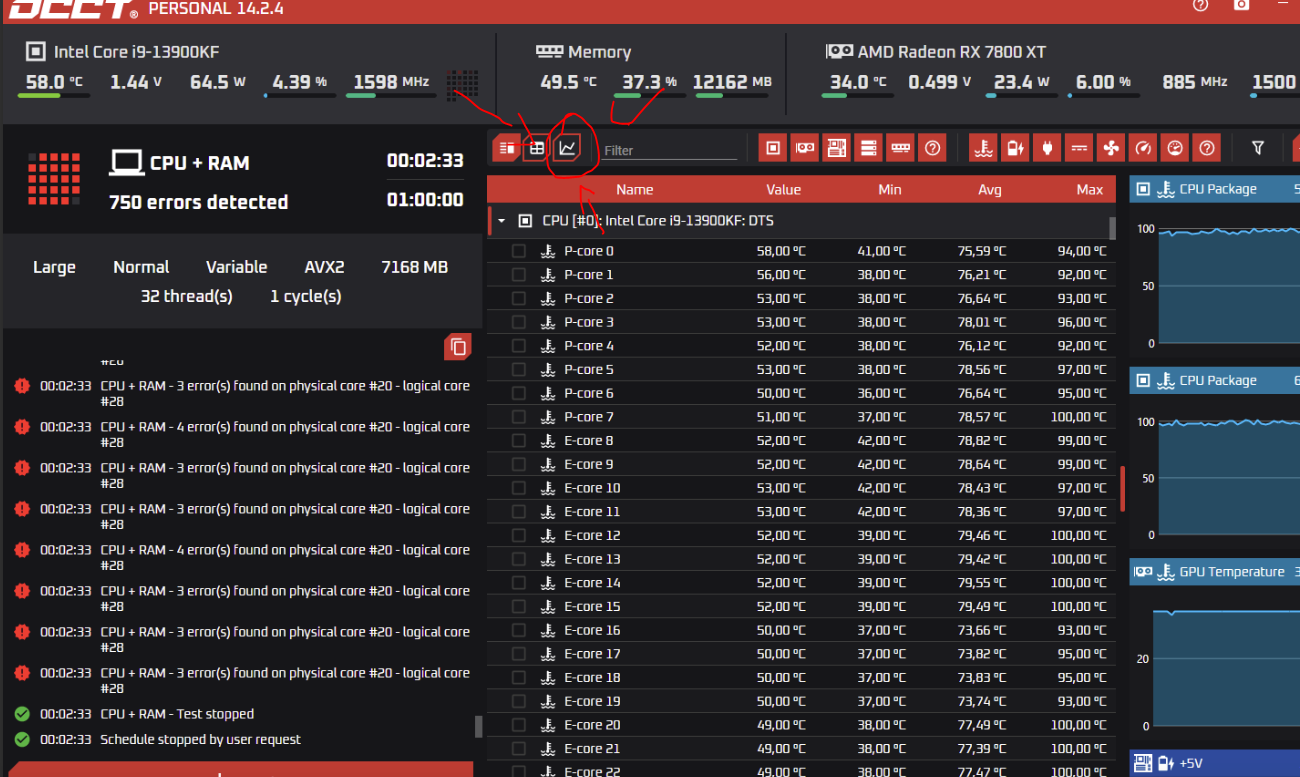Image resolution: width=1300 pixels, height=777 pixels.
Task: Filter sensors by memory hardware
Action: click(x=901, y=148)
